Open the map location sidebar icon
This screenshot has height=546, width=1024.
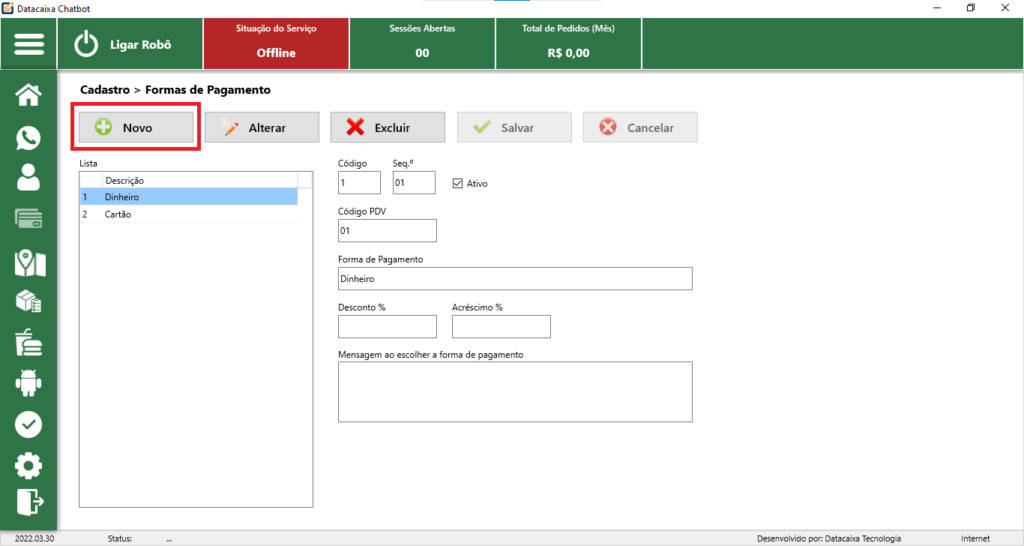[x=29, y=263]
